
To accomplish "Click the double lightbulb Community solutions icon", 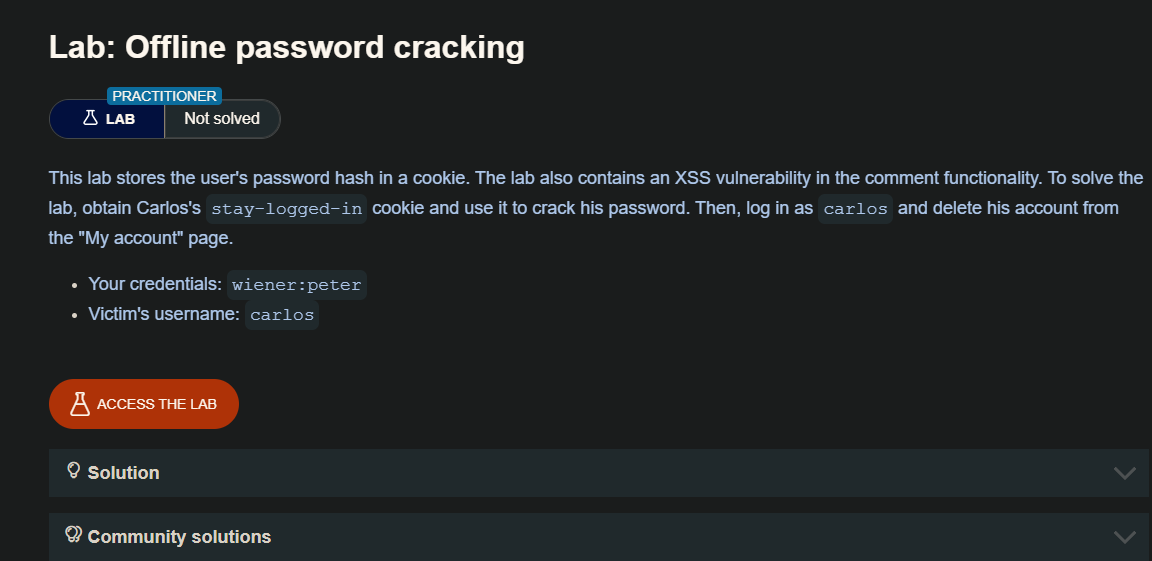I will (73, 535).
